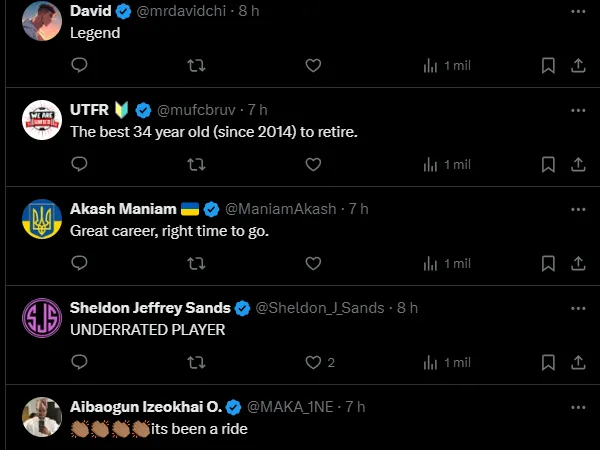
Task: Open more options menu on UTFR tweet
Action: 578,110
